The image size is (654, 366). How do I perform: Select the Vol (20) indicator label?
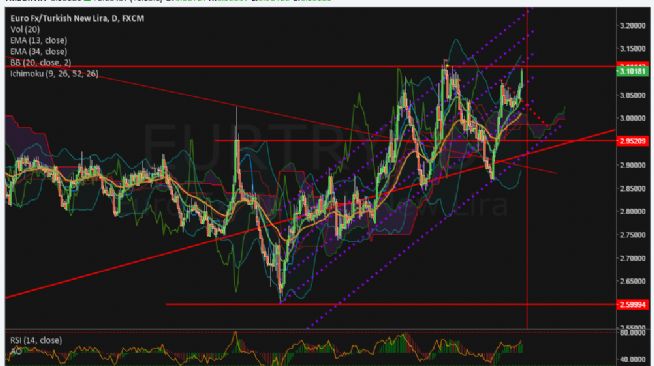(x=25, y=30)
